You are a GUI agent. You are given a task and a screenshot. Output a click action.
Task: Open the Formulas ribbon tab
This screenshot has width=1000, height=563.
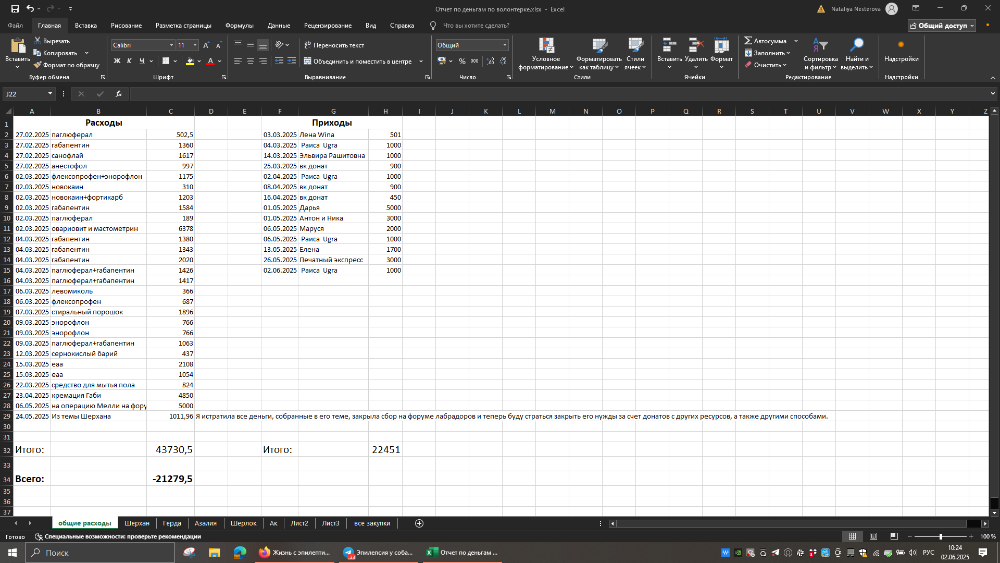(x=239, y=25)
